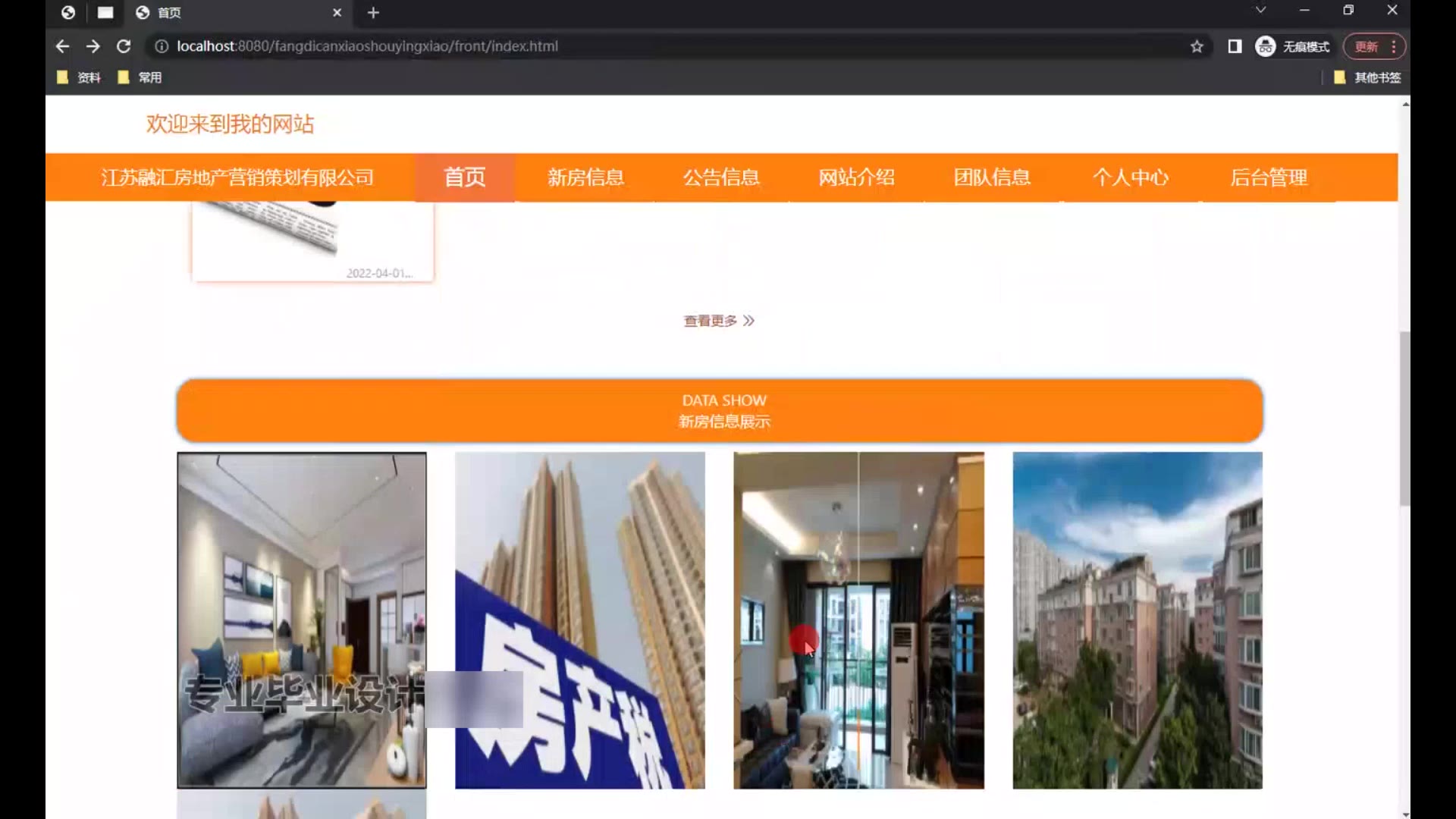The width and height of the screenshot is (1456, 819).
Task: Go forward with the browser forward arrow
Action: point(93,46)
